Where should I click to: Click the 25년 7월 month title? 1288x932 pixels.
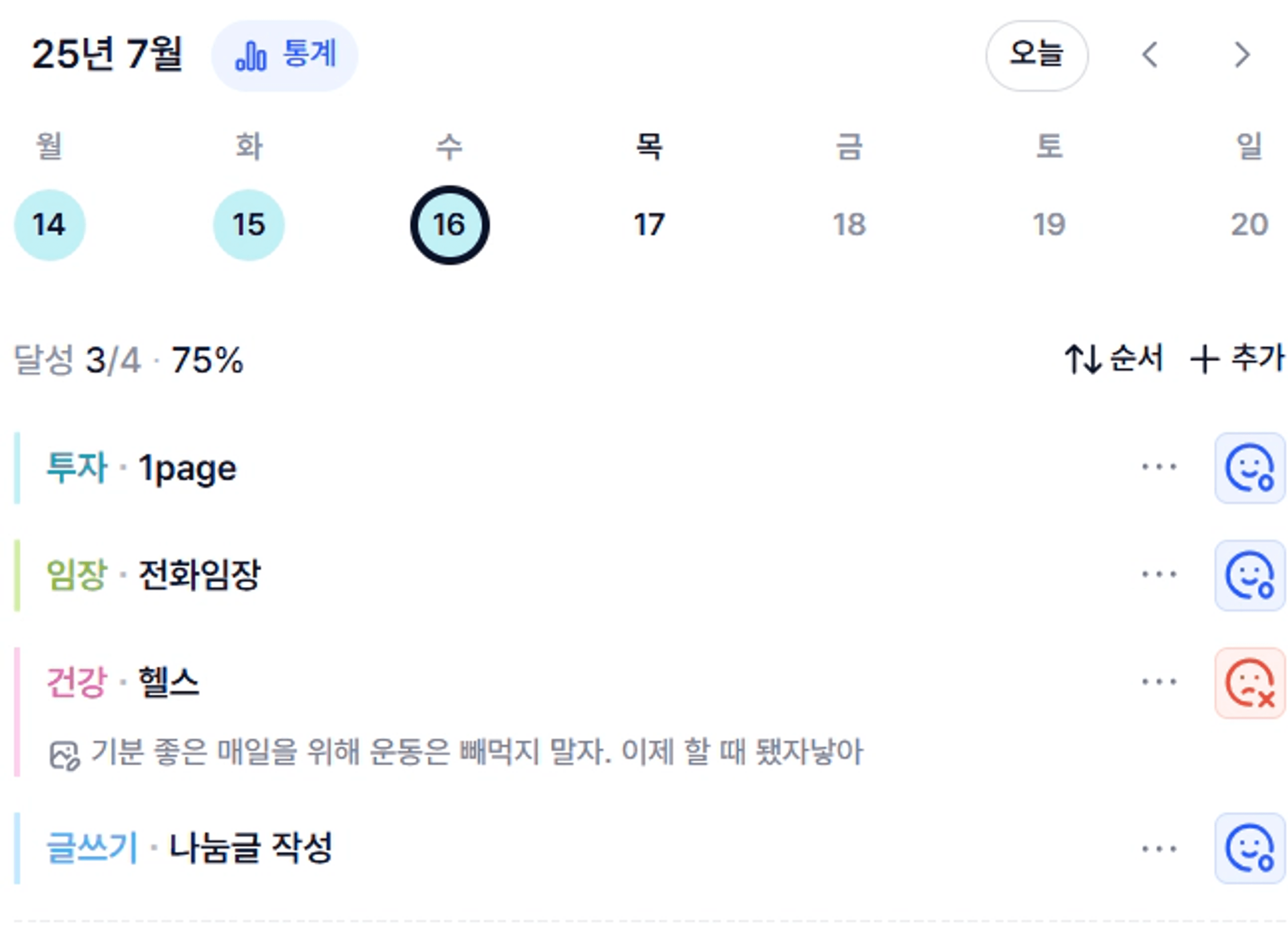(x=107, y=55)
